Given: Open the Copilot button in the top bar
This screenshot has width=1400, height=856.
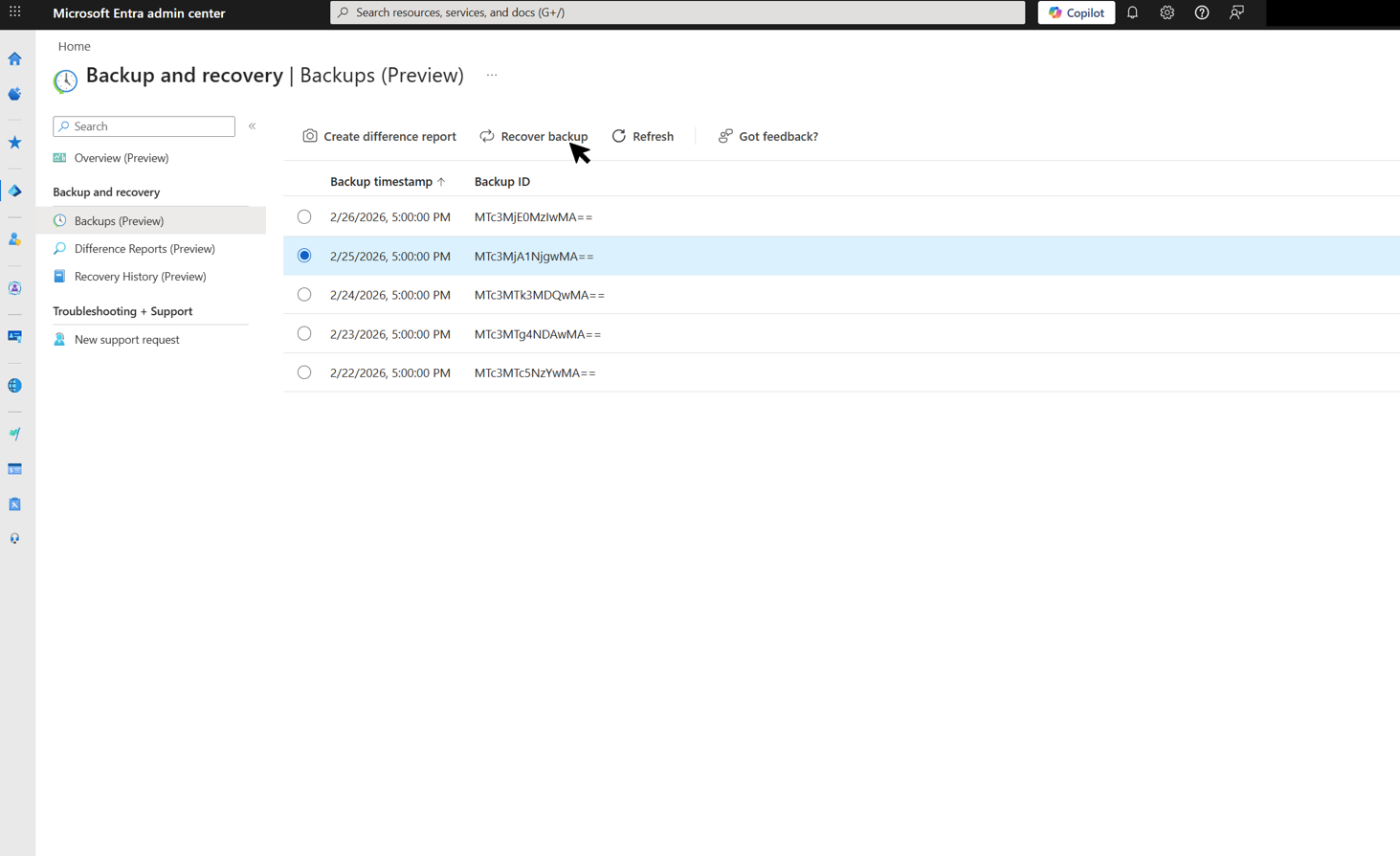Looking at the screenshot, I should pyautogui.click(x=1076, y=12).
